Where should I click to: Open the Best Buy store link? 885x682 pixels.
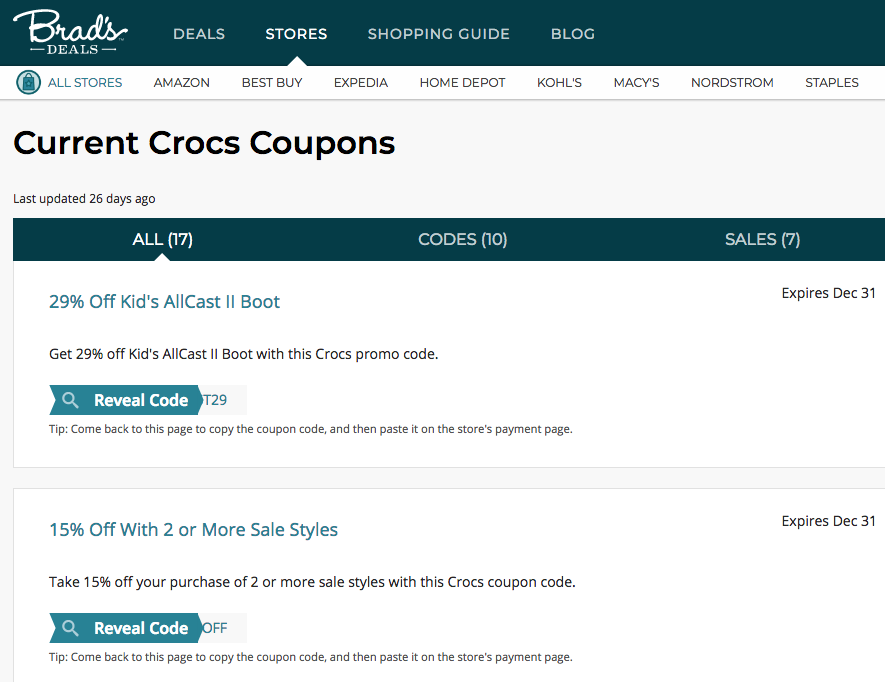[271, 82]
